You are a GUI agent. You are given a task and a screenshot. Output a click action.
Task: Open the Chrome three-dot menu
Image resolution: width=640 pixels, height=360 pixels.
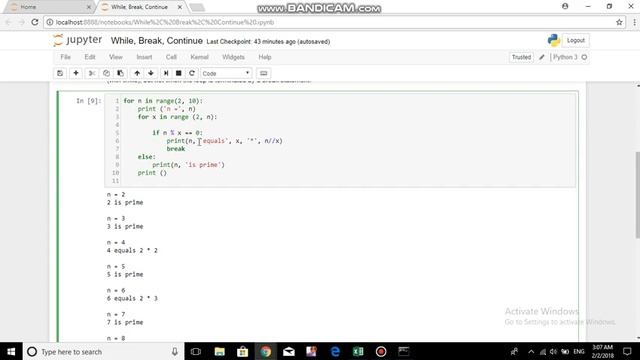click(x=634, y=22)
